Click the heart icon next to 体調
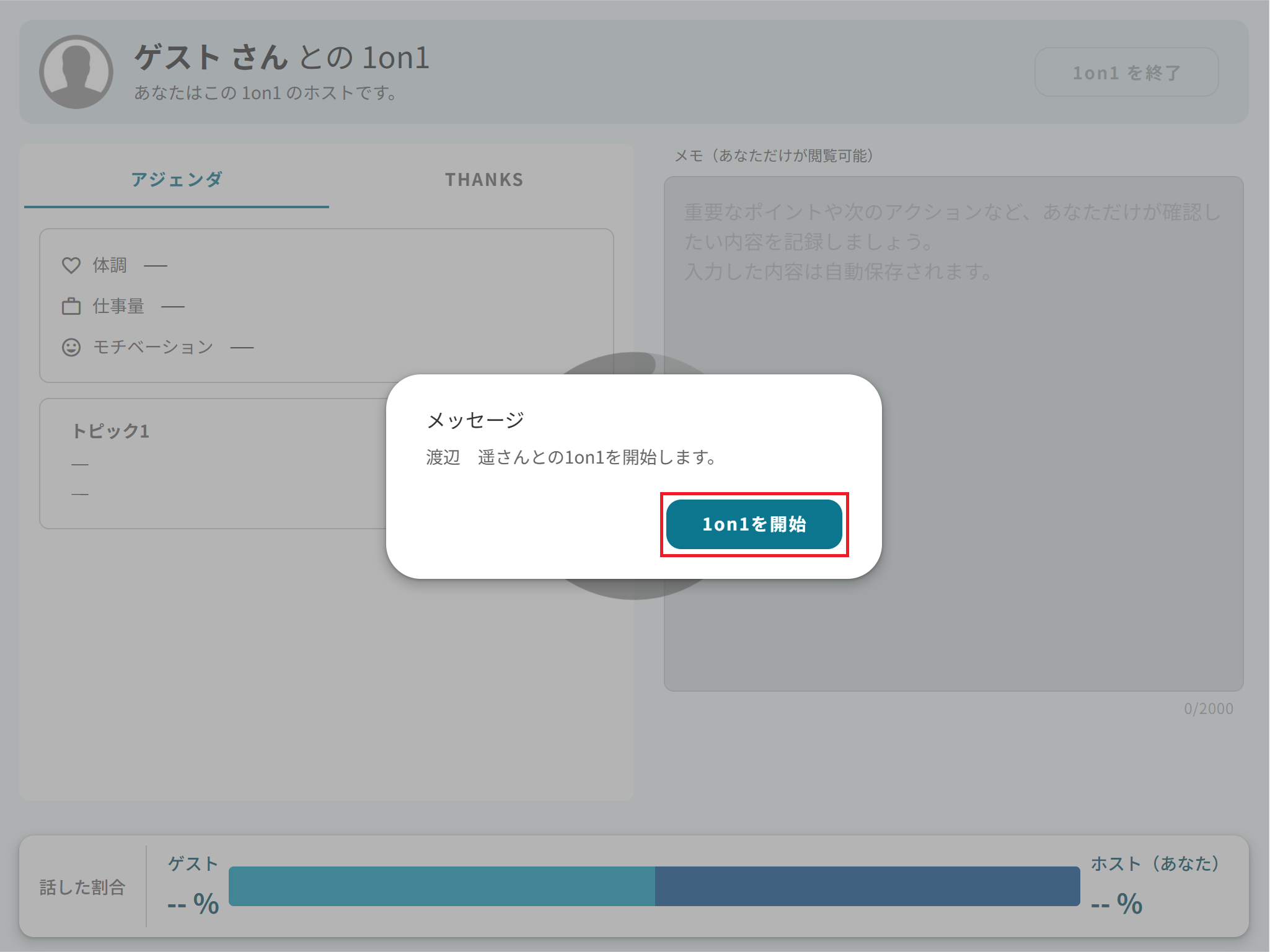 point(71,265)
